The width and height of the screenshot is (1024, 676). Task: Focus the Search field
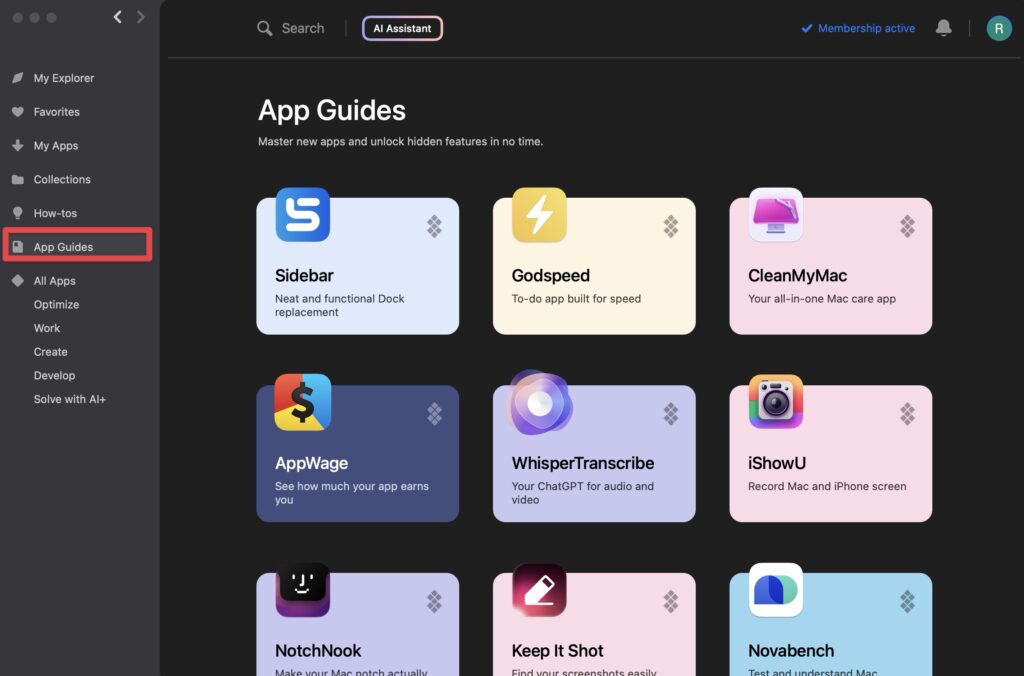tap(303, 28)
